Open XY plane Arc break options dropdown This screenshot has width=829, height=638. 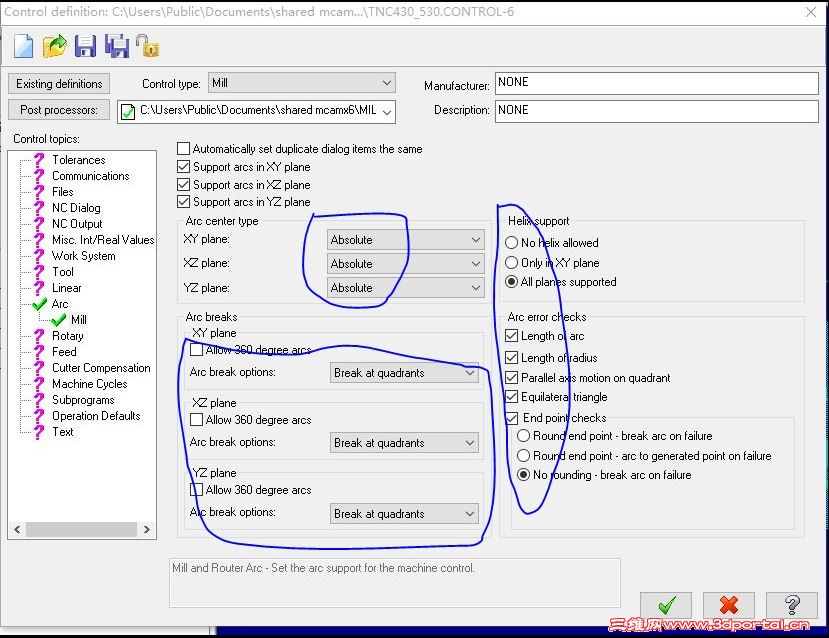tap(404, 373)
